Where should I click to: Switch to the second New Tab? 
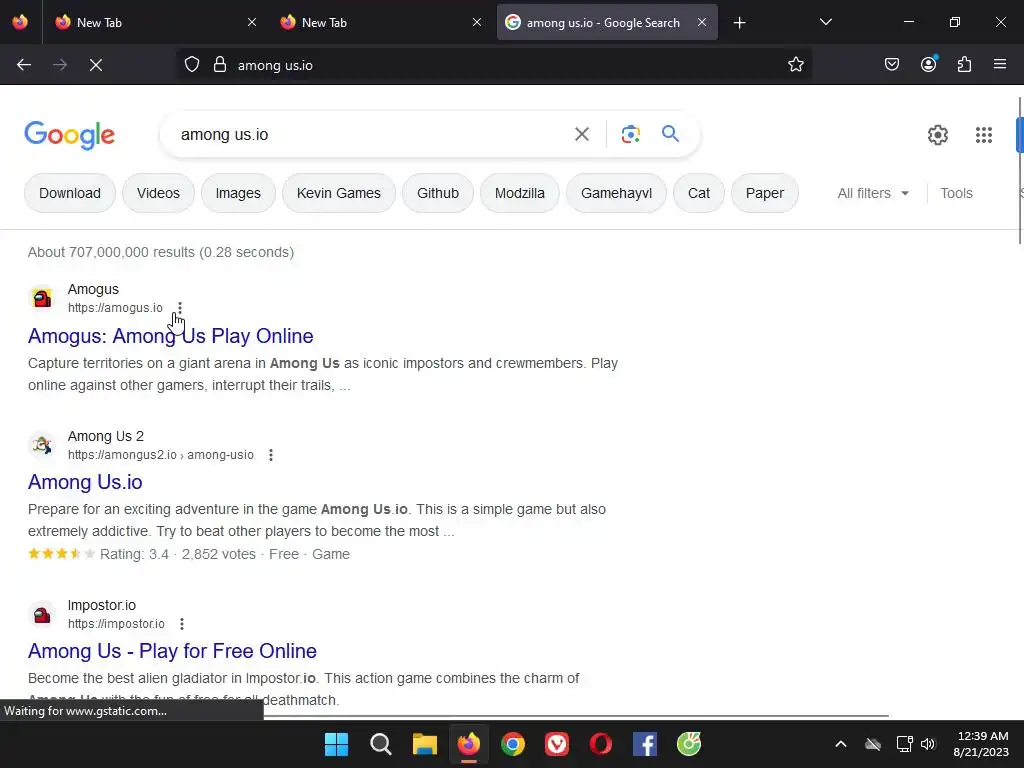pos(380,22)
